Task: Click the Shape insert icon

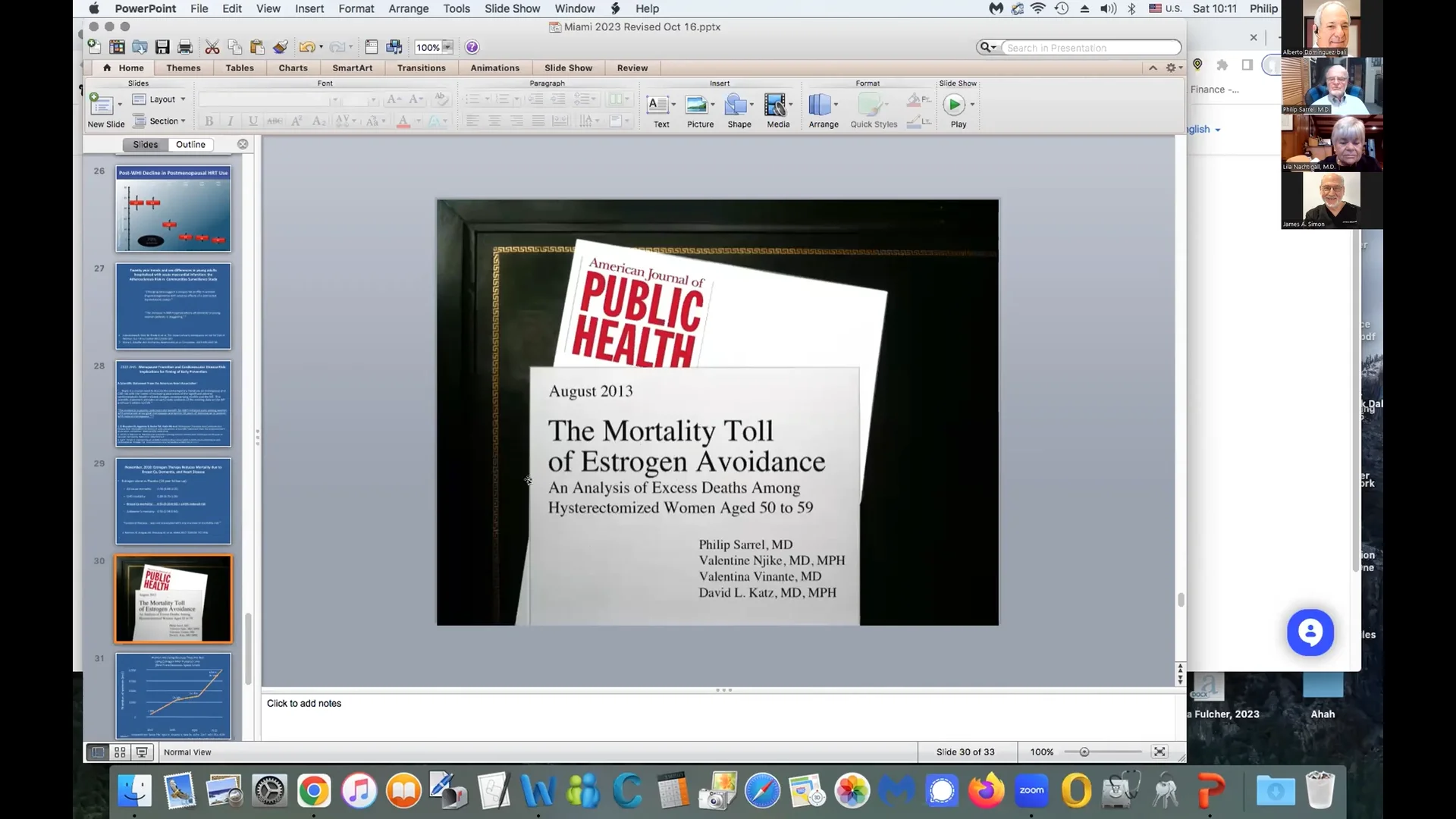Action: click(x=736, y=104)
